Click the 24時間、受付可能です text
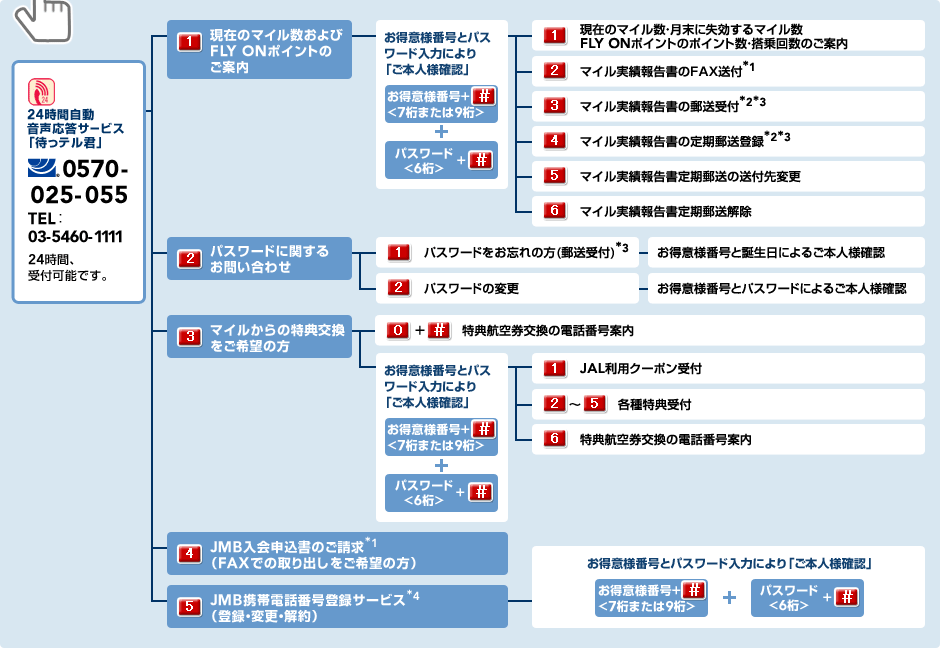Screen dimensions: 940x648 click(x=68, y=267)
